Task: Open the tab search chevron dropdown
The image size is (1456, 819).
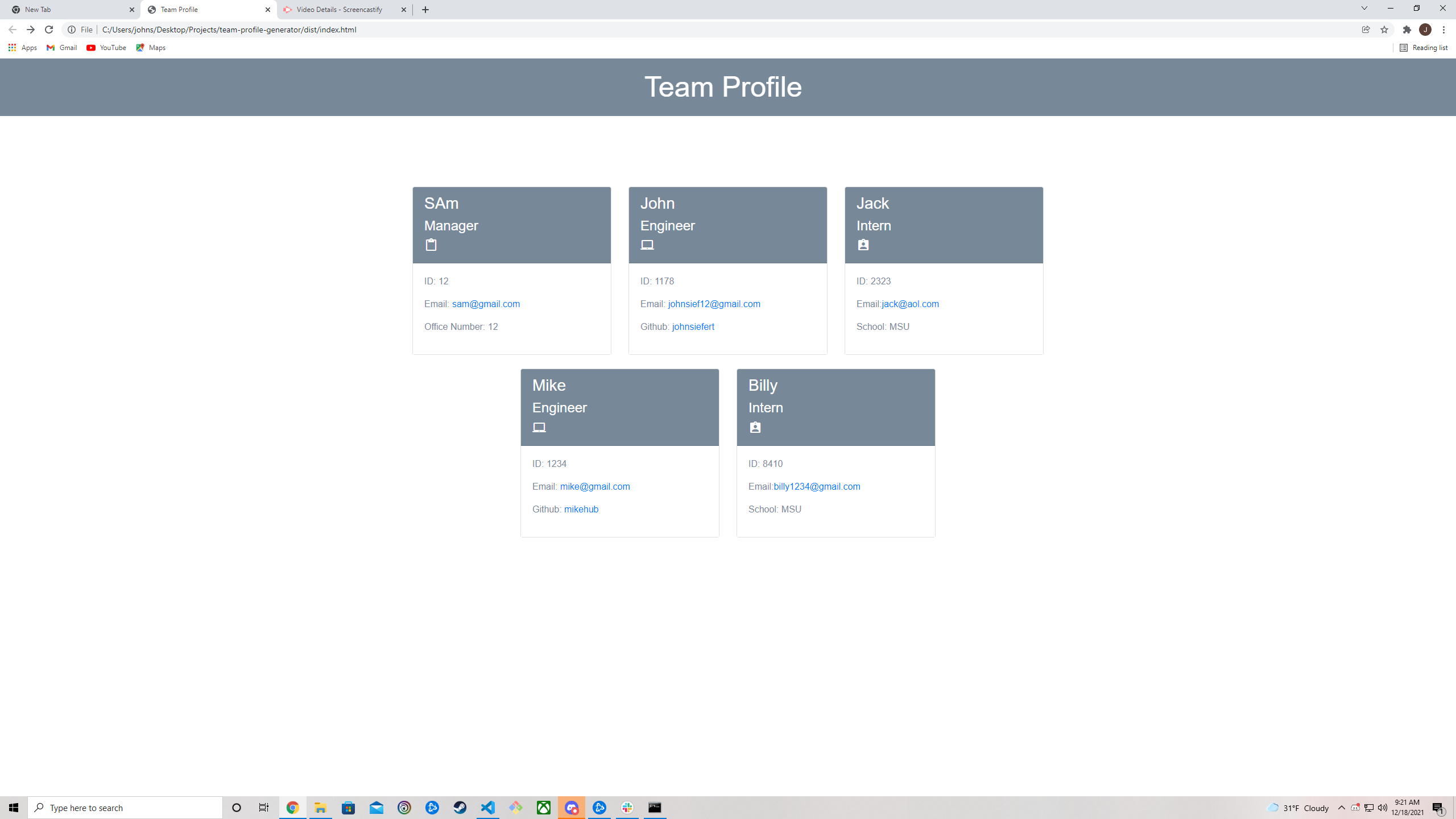Action: 1364,9
